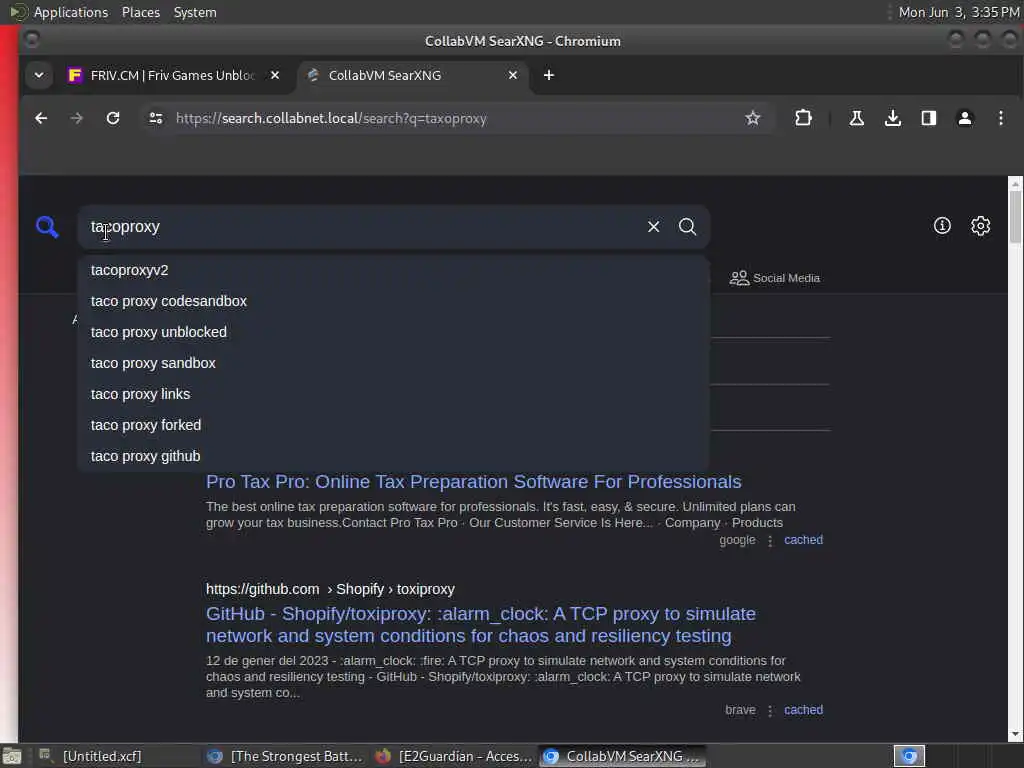Close the CollabVM SearXNG tab

coord(513,75)
